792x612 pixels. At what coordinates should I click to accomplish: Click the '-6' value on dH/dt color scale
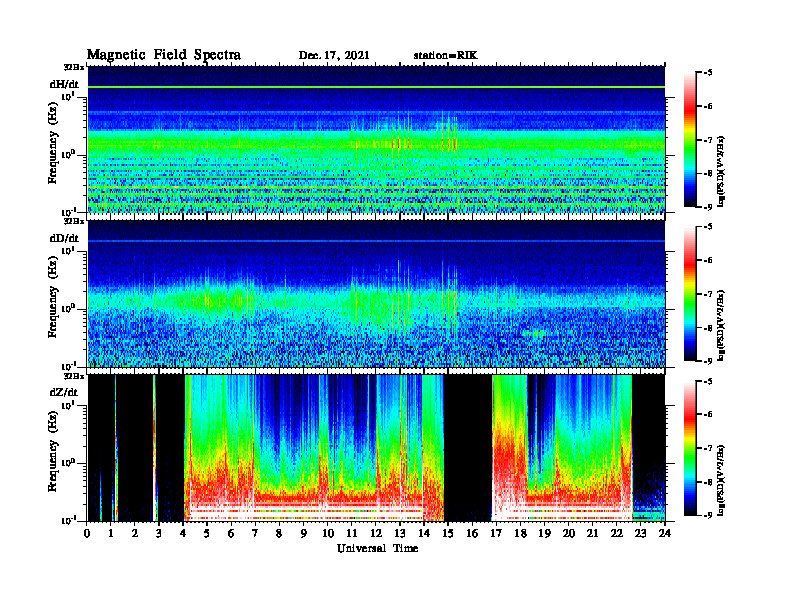coord(708,106)
